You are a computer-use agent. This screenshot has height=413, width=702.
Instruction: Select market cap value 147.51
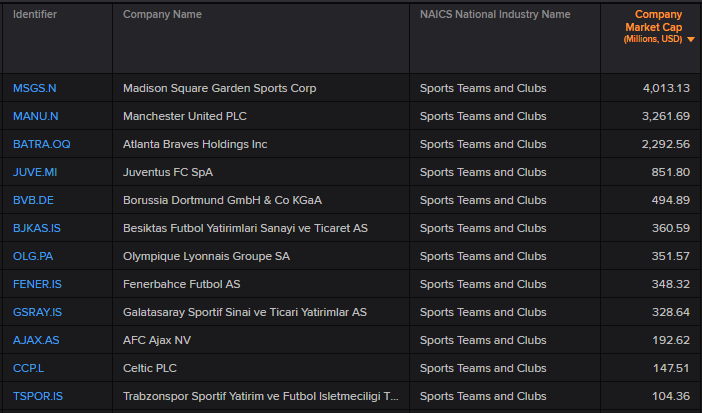(671, 368)
